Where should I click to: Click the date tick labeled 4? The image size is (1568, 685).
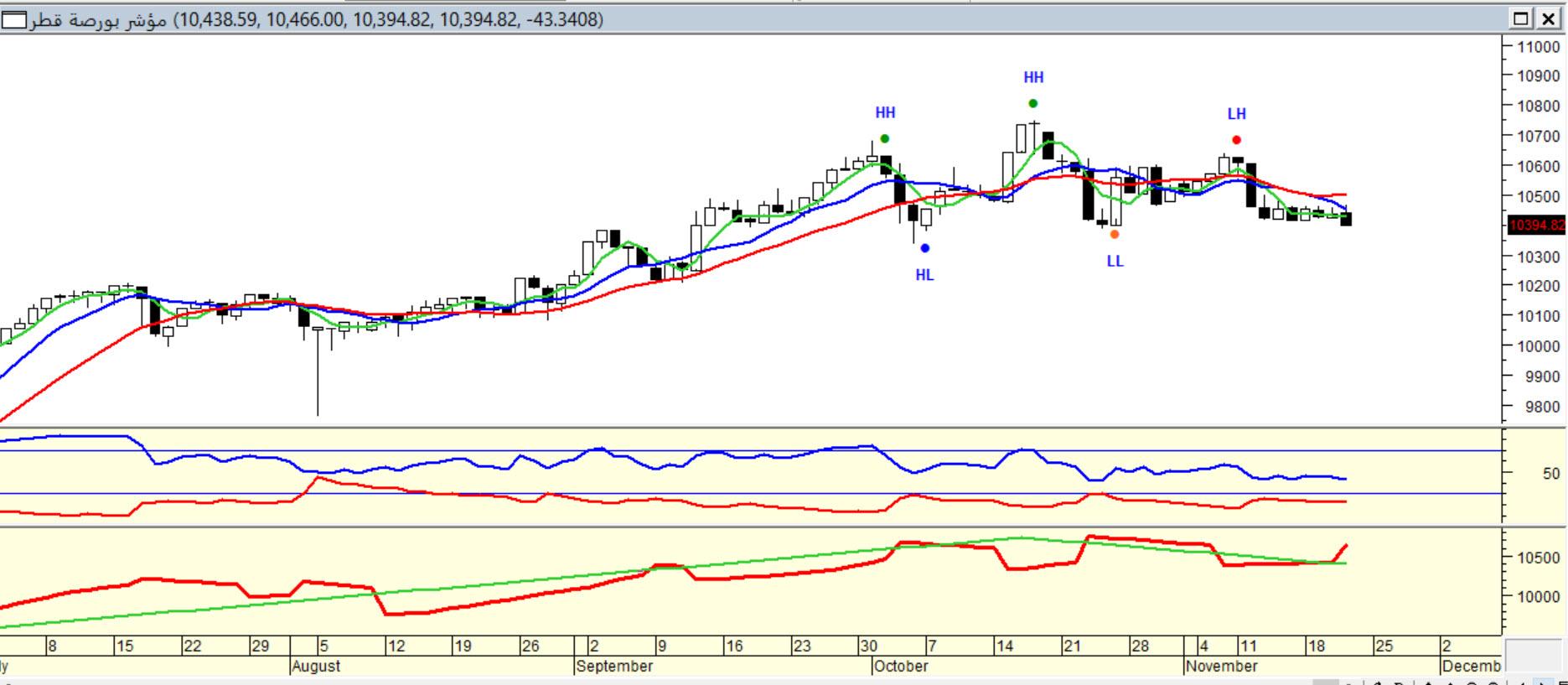click(x=1203, y=646)
